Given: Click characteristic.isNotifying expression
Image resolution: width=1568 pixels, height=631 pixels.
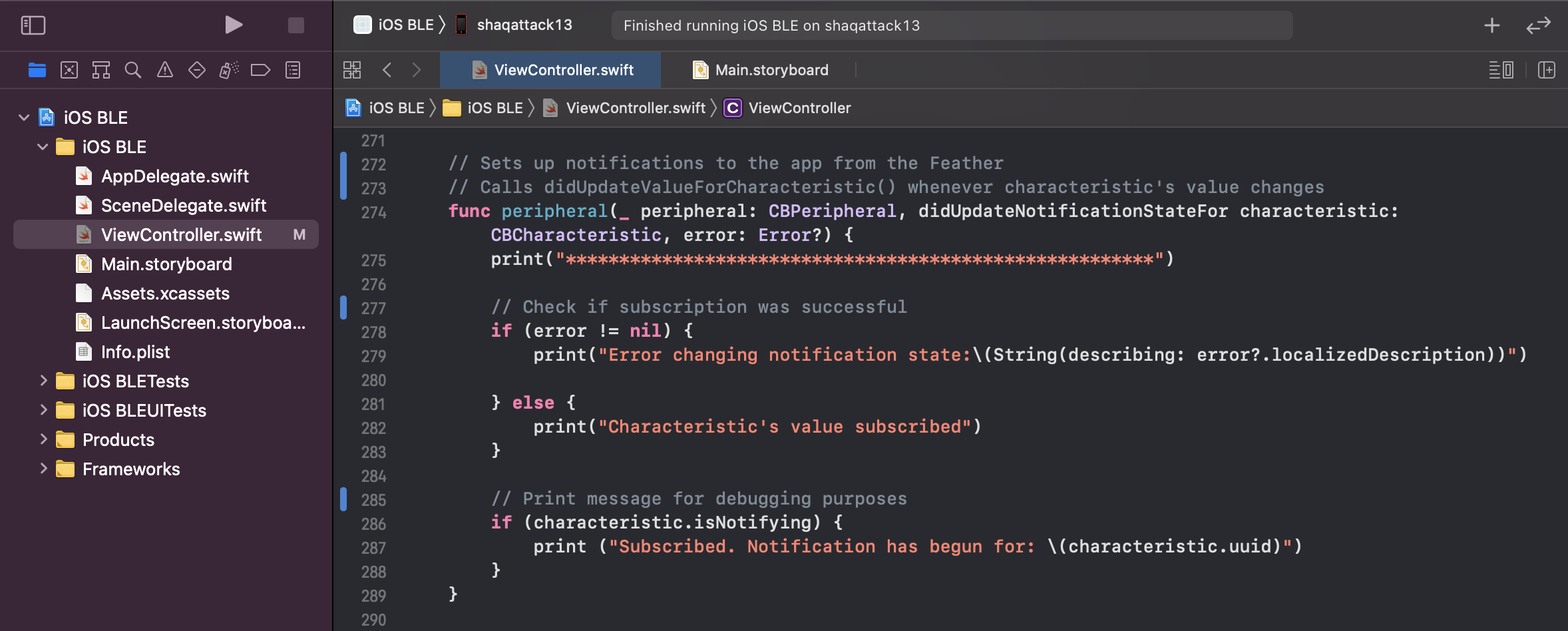Looking at the screenshot, I should (x=672, y=523).
